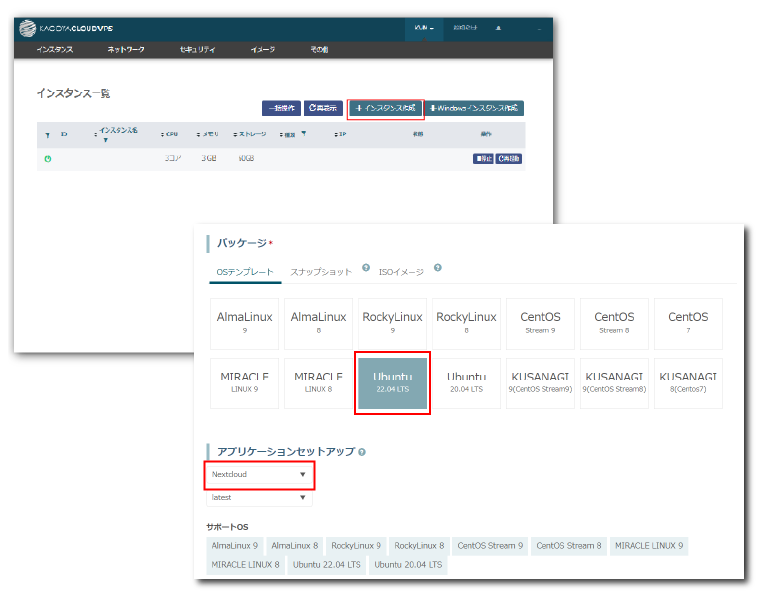Select the Ubuntu 22.04 LTS template tile

click(x=393, y=383)
